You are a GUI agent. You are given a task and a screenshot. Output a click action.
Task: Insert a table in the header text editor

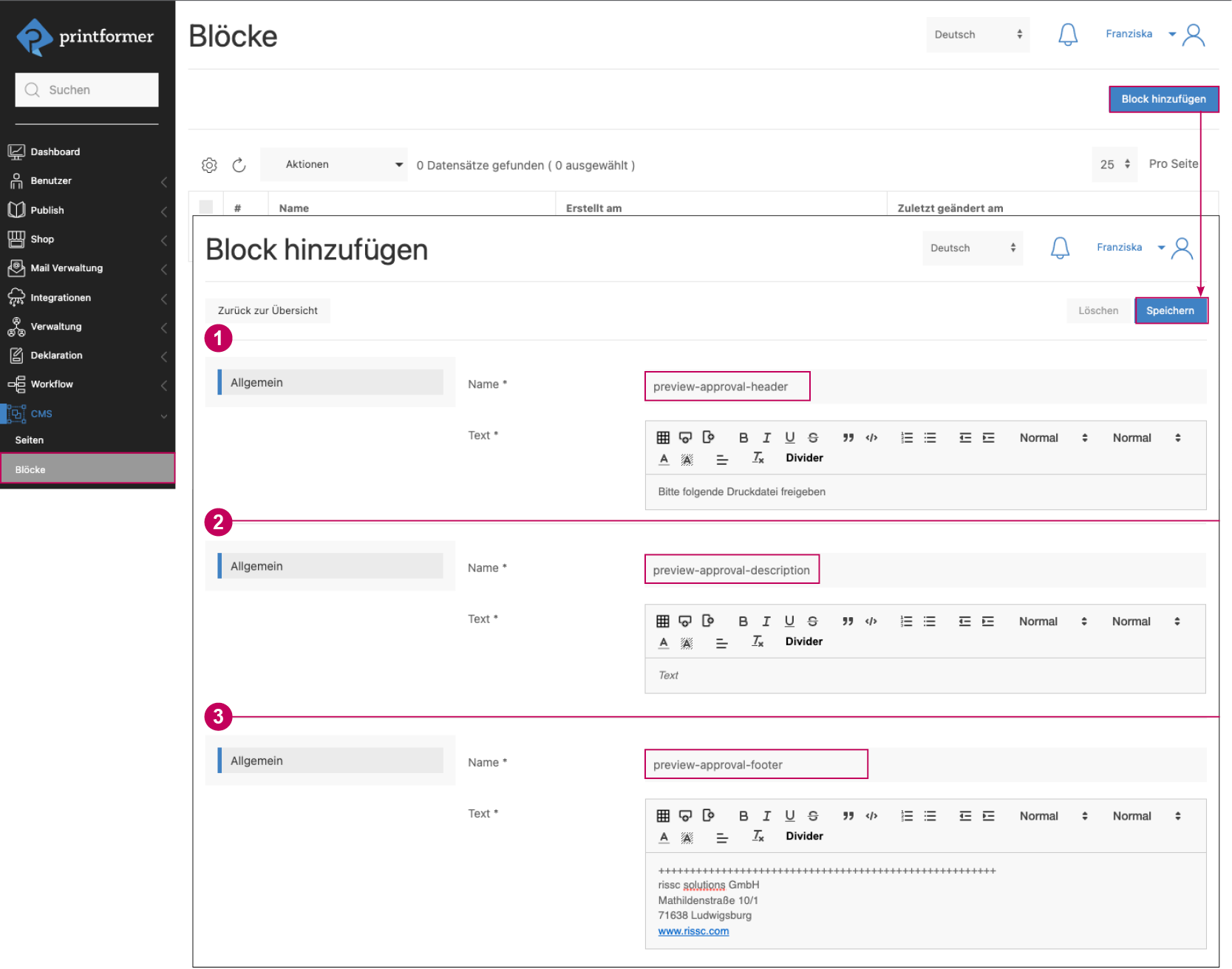[663, 438]
